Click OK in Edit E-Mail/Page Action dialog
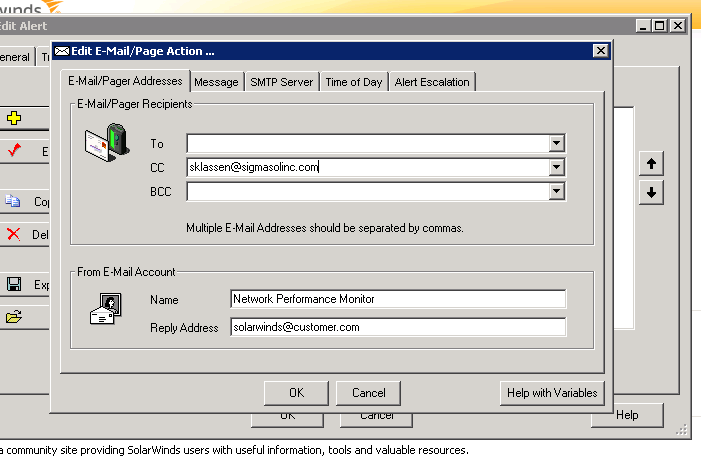The image size is (701, 456). 296,393
